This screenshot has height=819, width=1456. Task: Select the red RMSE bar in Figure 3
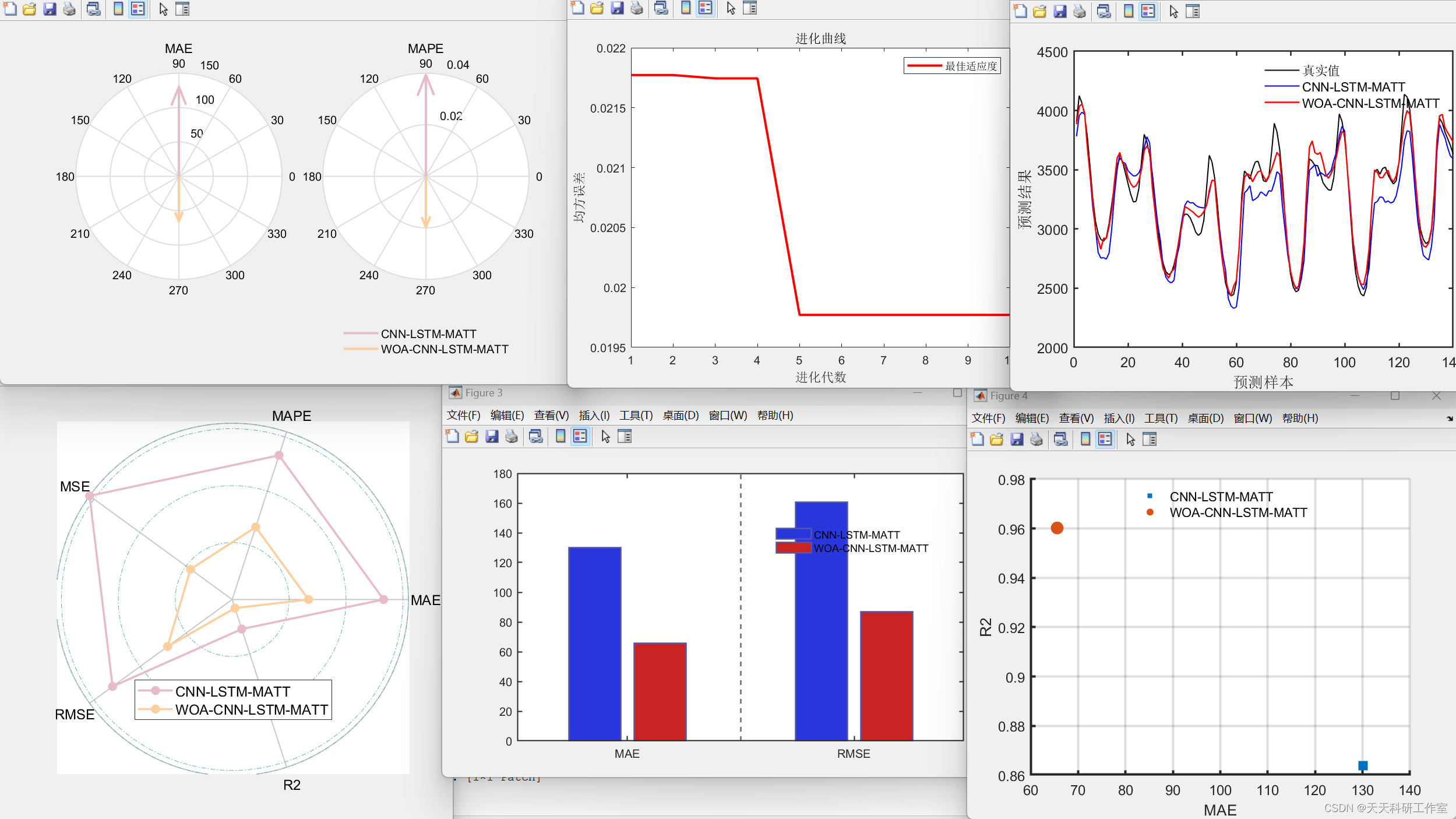(x=887, y=676)
